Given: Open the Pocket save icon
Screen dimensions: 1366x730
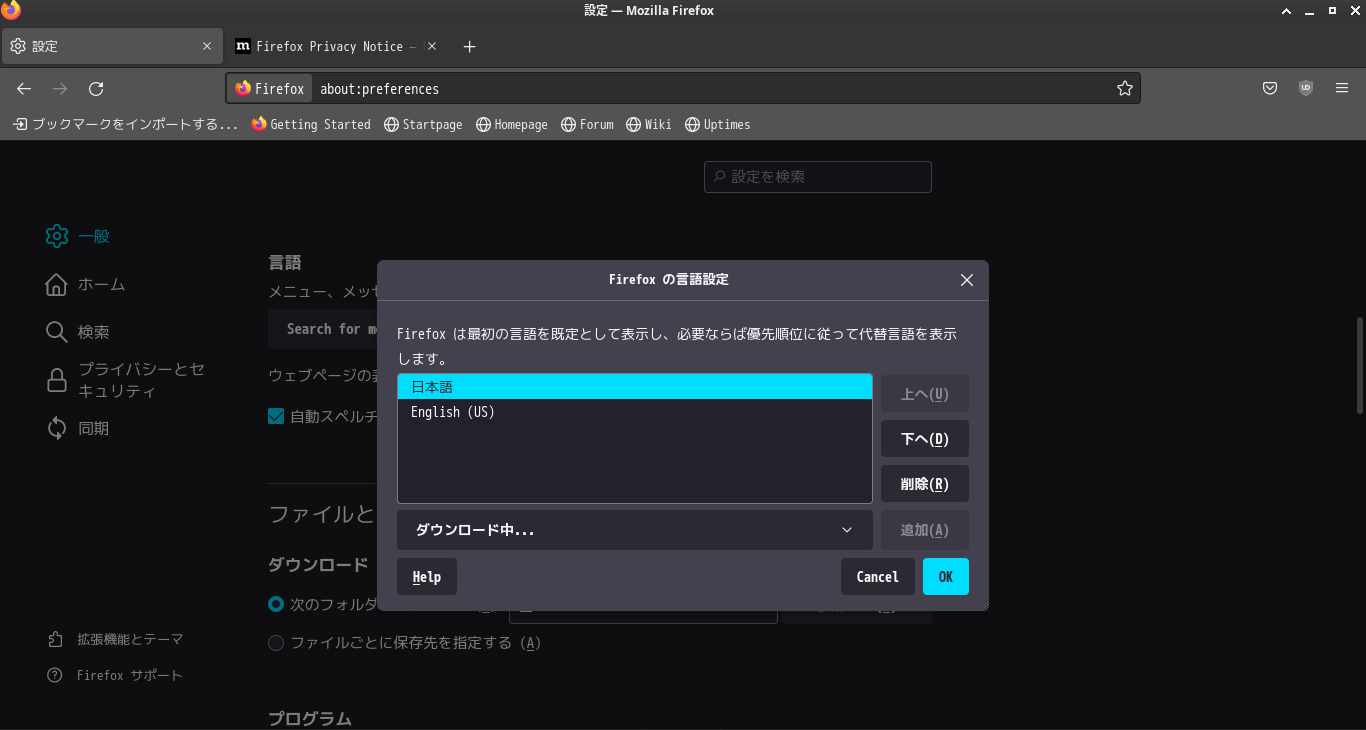Looking at the screenshot, I should click(1270, 89).
